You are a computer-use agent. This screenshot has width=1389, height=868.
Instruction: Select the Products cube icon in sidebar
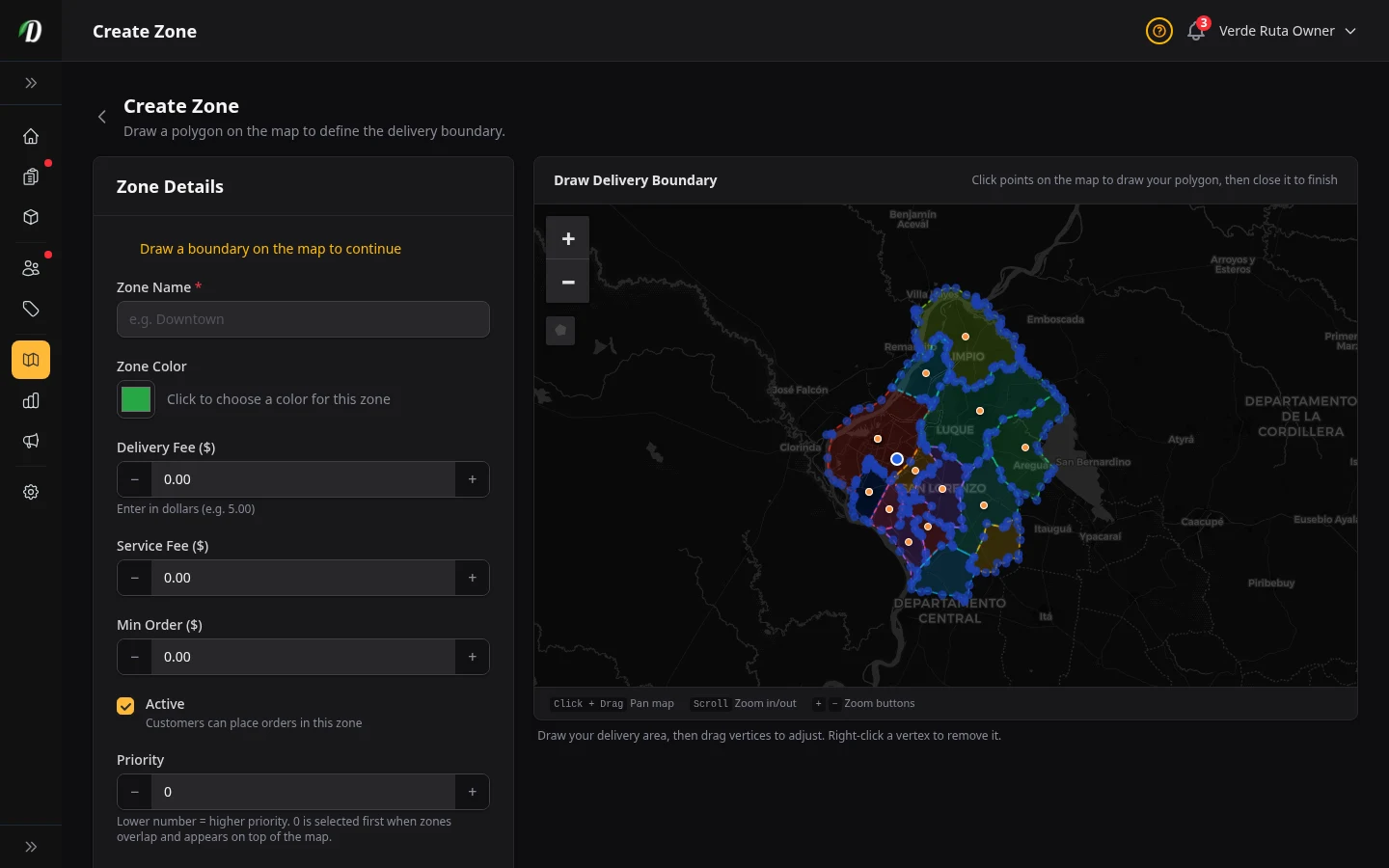31,217
